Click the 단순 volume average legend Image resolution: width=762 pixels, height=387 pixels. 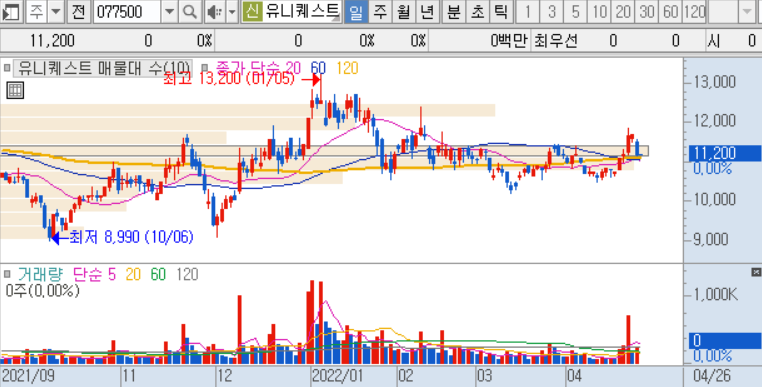pos(87,275)
